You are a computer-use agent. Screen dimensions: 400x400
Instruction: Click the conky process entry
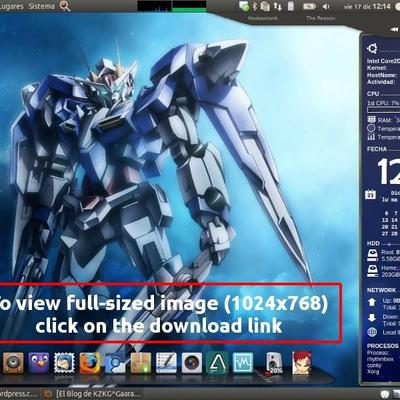[x=374, y=365]
